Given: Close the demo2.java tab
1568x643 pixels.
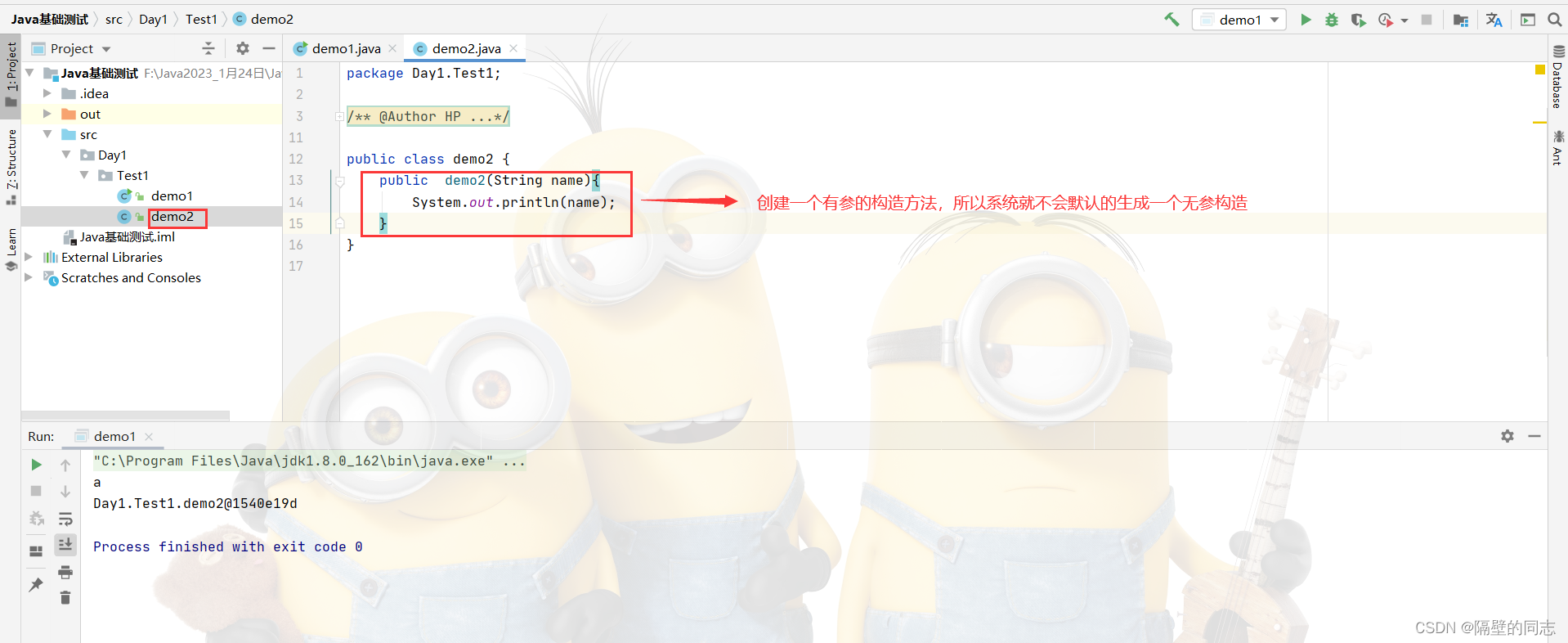Looking at the screenshot, I should pyautogui.click(x=513, y=48).
